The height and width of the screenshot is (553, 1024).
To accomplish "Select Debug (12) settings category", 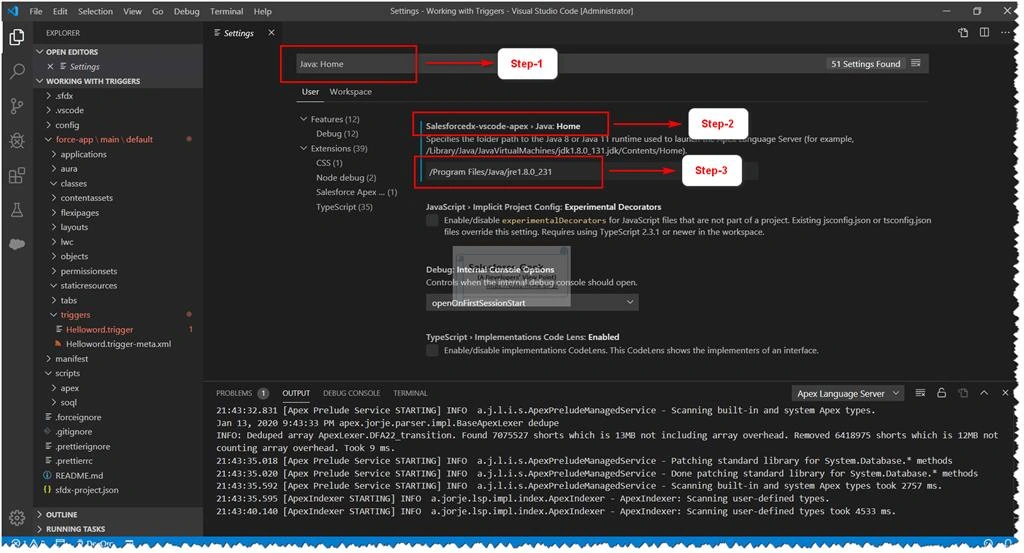I will 337,133.
